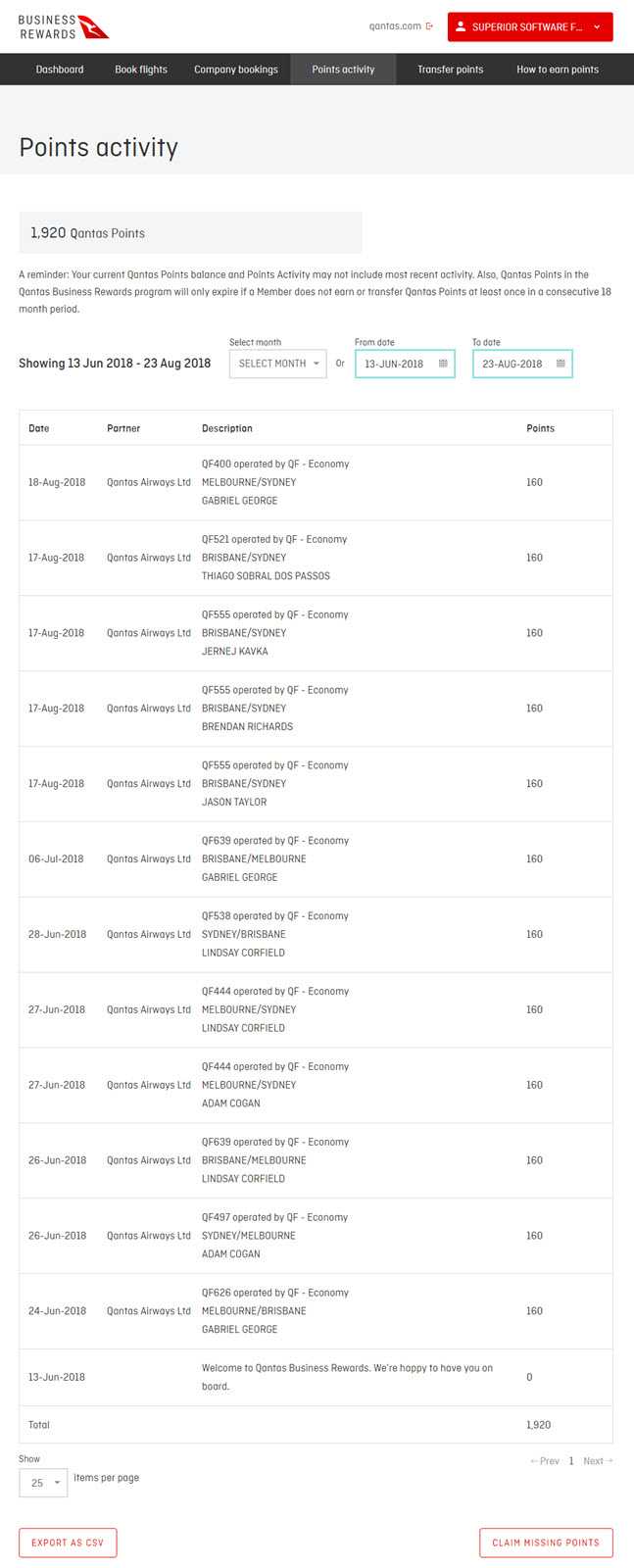Open the Book flights tab
Screen dimensions: 634x1568
click(x=141, y=70)
